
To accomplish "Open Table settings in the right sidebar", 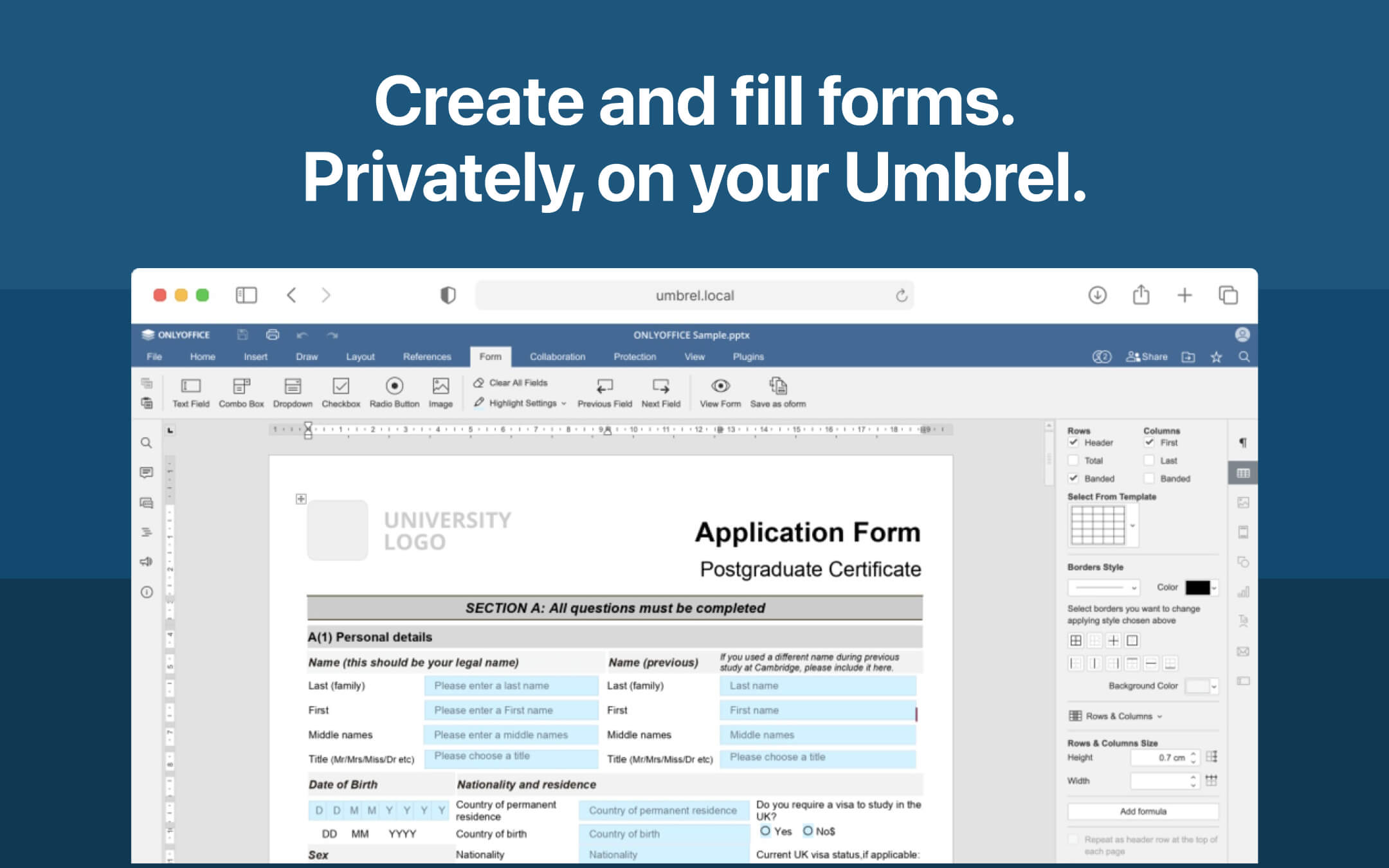I will pyautogui.click(x=1243, y=473).
